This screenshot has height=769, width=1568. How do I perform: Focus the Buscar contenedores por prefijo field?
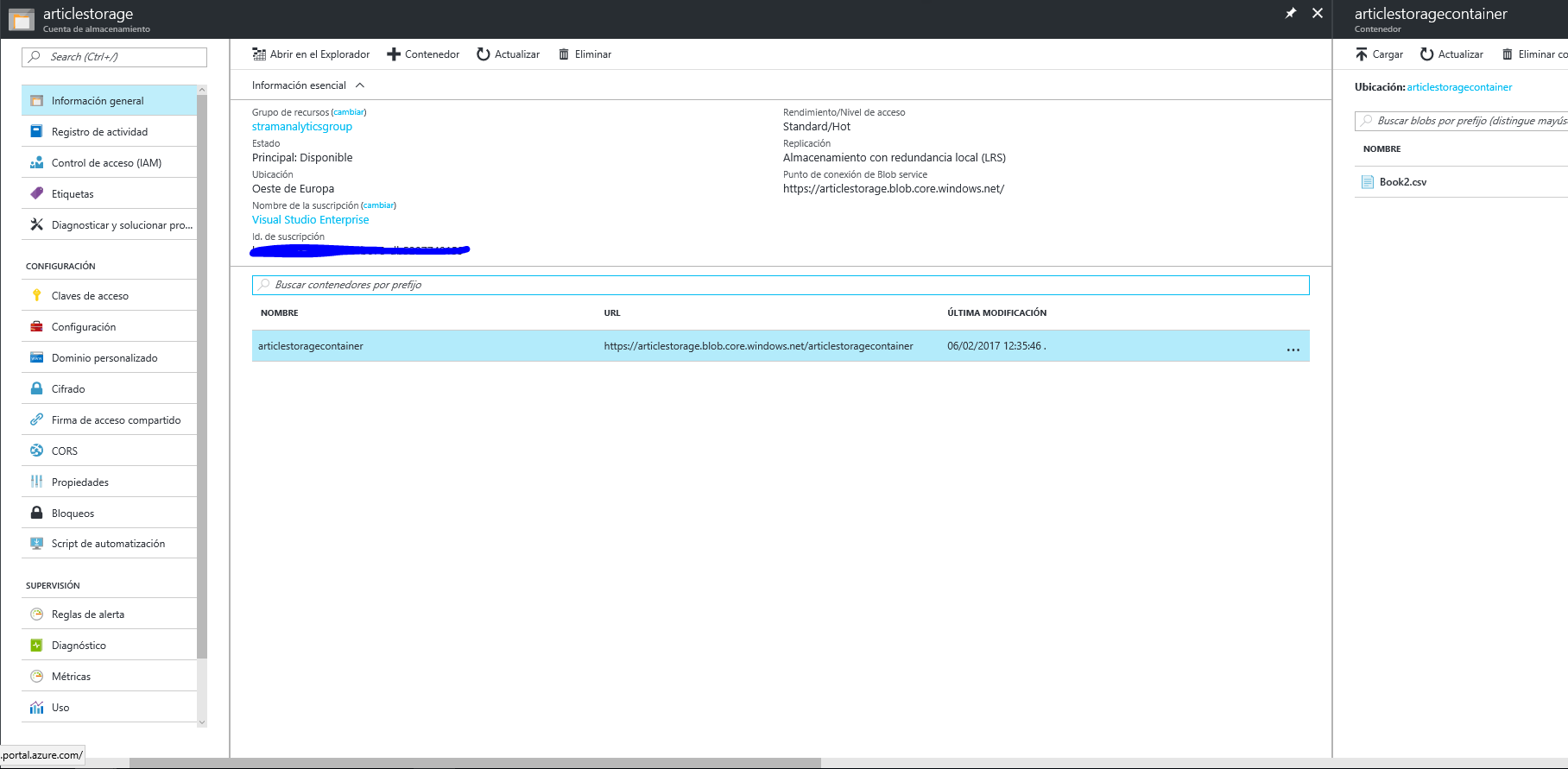click(x=781, y=285)
